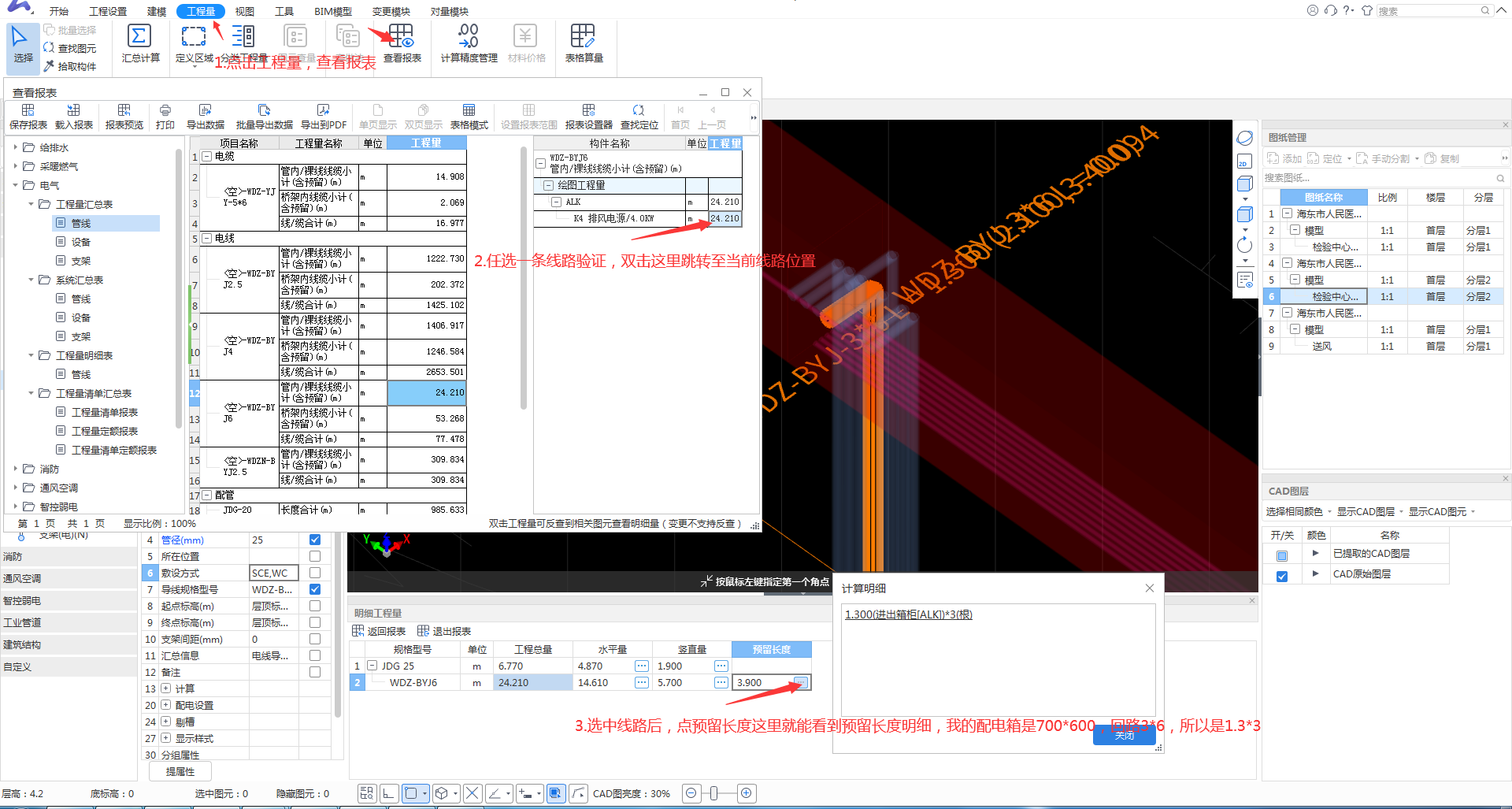Open the 视图 menu tab
Viewport: 1512px width, 809px height.
click(245, 11)
